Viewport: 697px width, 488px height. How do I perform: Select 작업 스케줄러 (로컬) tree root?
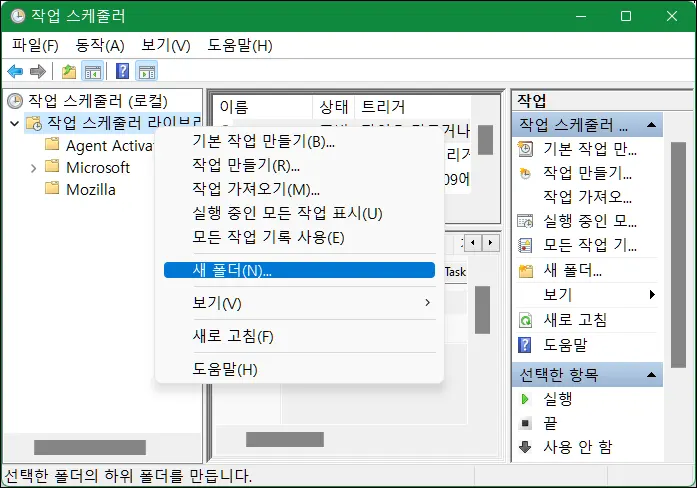click(98, 101)
